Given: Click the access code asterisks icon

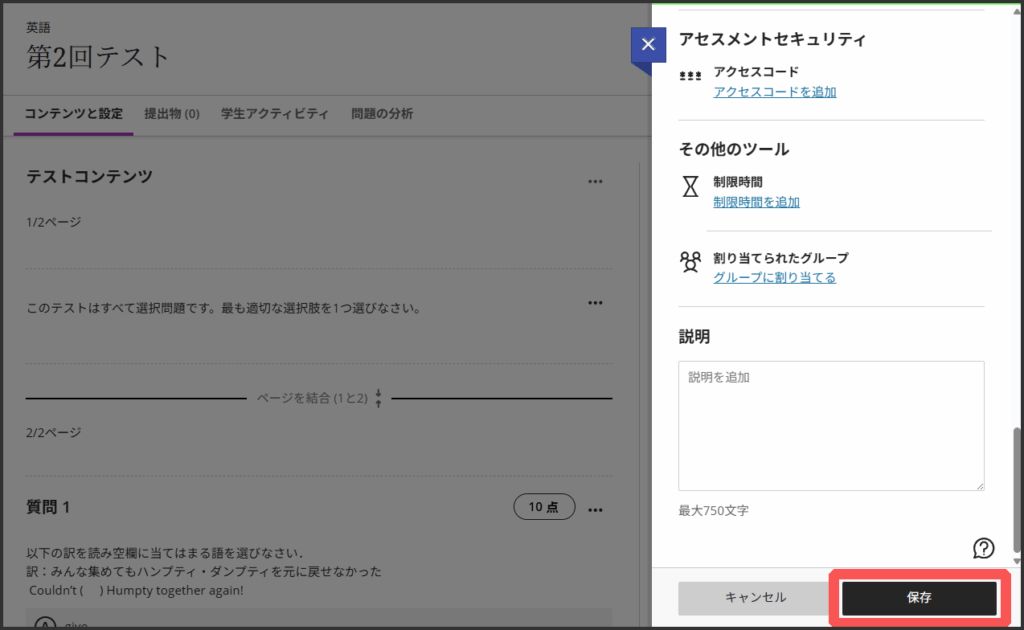Looking at the screenshot, I should 691,76.
